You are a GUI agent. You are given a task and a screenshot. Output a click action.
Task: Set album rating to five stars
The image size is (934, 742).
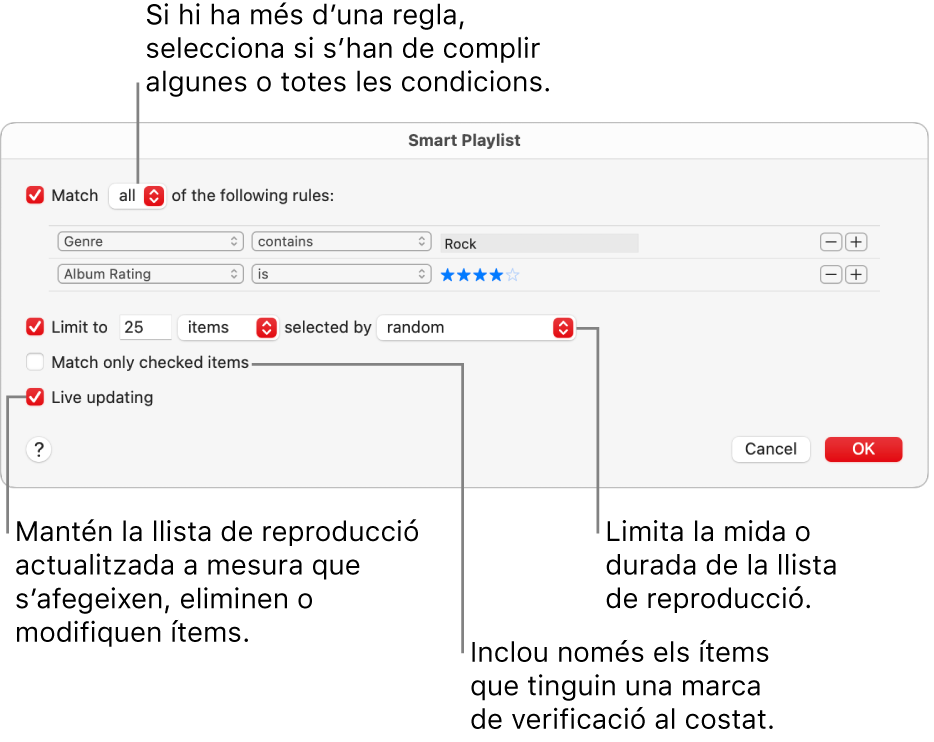click(512, 275)
